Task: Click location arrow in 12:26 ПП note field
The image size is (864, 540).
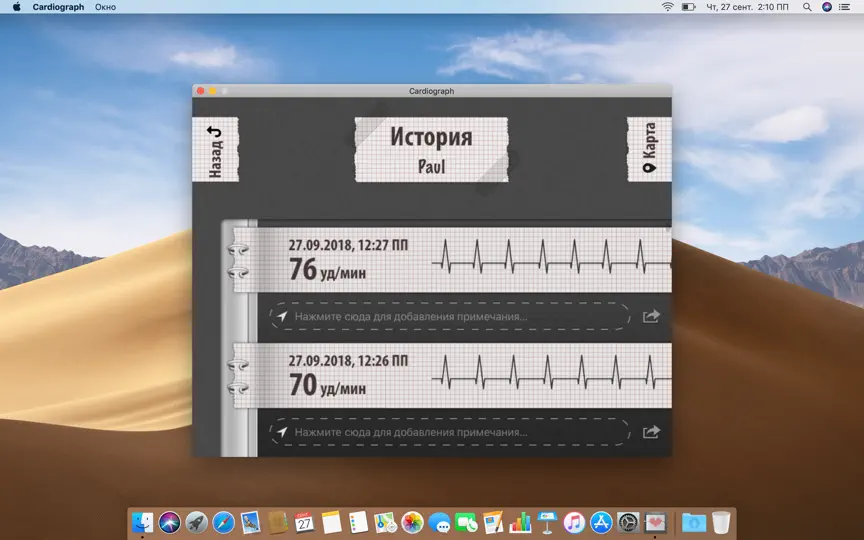Action: point(282,432)
